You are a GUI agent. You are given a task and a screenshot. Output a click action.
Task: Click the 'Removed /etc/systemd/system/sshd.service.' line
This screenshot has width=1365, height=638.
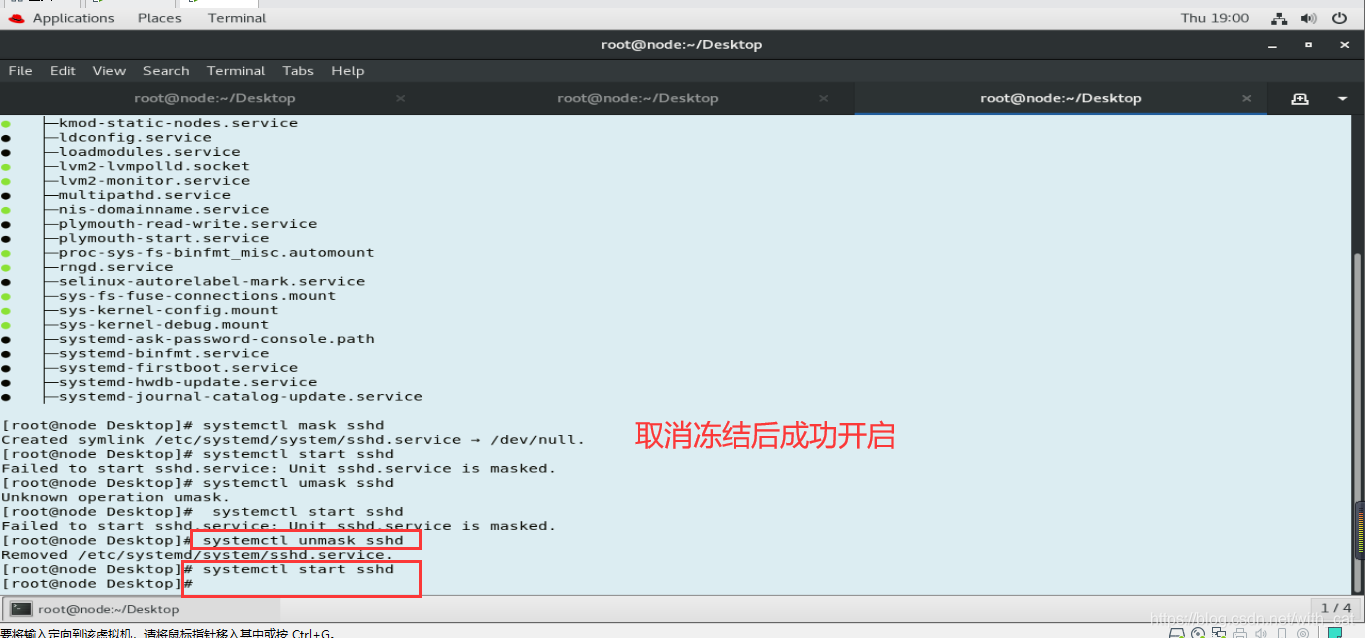point(198,554)
